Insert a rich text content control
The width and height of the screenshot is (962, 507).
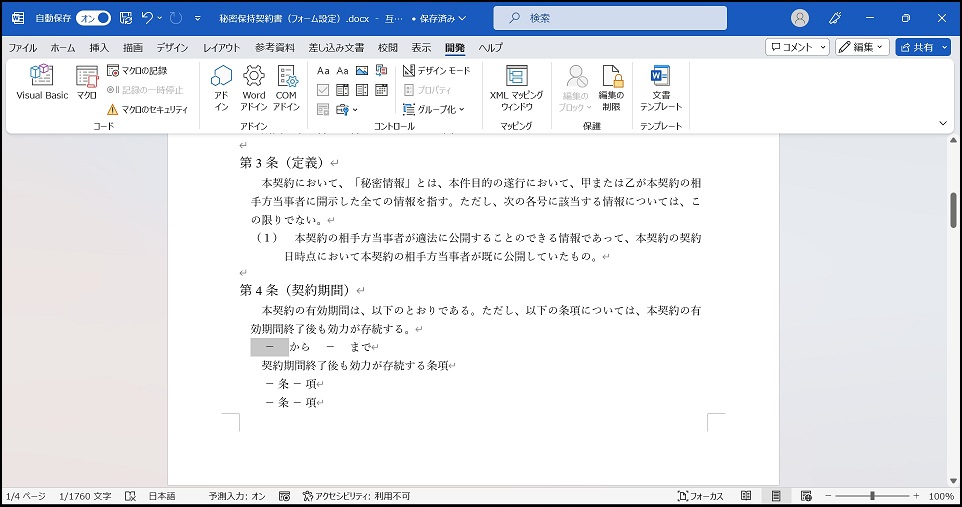[x=323, y=71]
